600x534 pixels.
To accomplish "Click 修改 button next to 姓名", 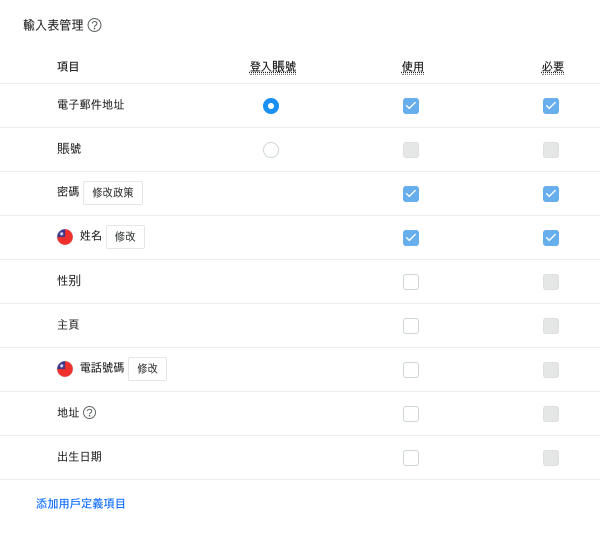I will 126,237.
